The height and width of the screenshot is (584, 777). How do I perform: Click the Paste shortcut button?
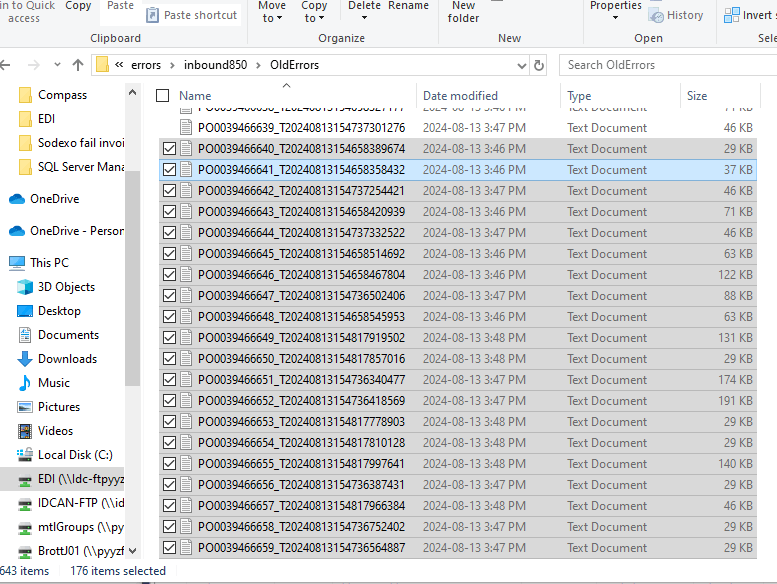click(x=192, y=15)
